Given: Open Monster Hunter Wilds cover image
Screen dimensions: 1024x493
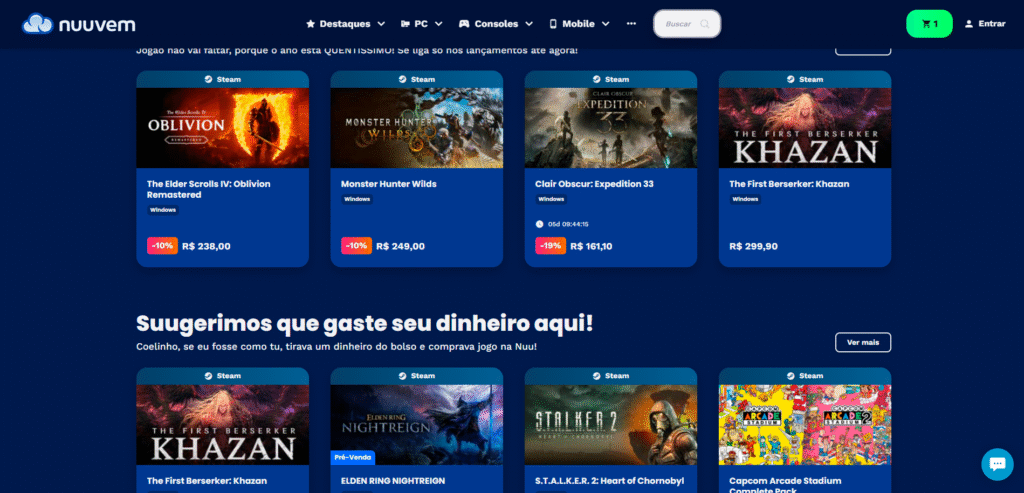Looking at the screenshot, I should [x=417, y=128].
